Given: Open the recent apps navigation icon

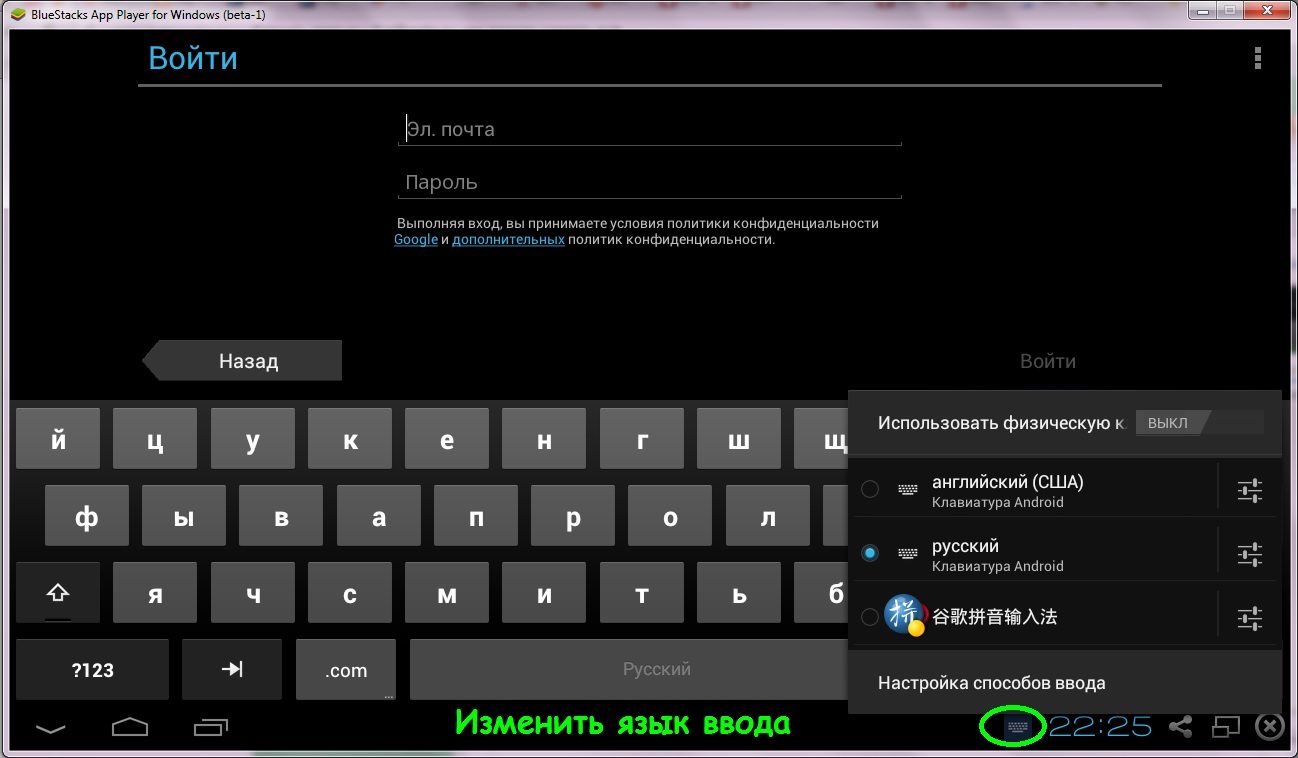Looking at the screenshot, I should (210, 727).
